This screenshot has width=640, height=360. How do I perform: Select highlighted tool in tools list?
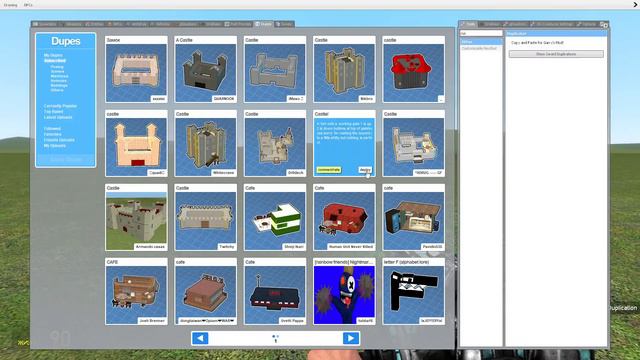[x=481, y=42]
